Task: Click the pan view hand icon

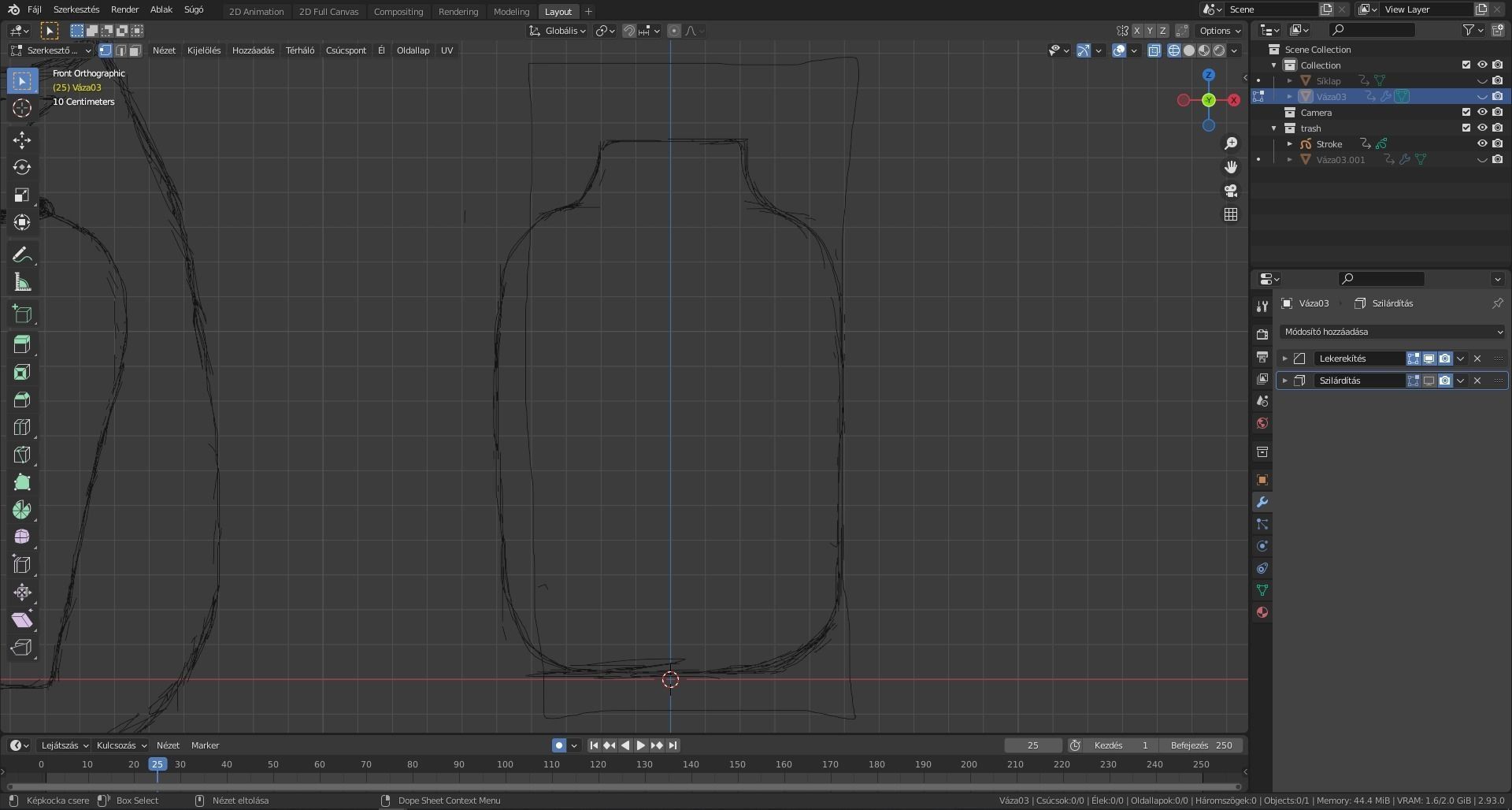Action: click(1231, 167)
